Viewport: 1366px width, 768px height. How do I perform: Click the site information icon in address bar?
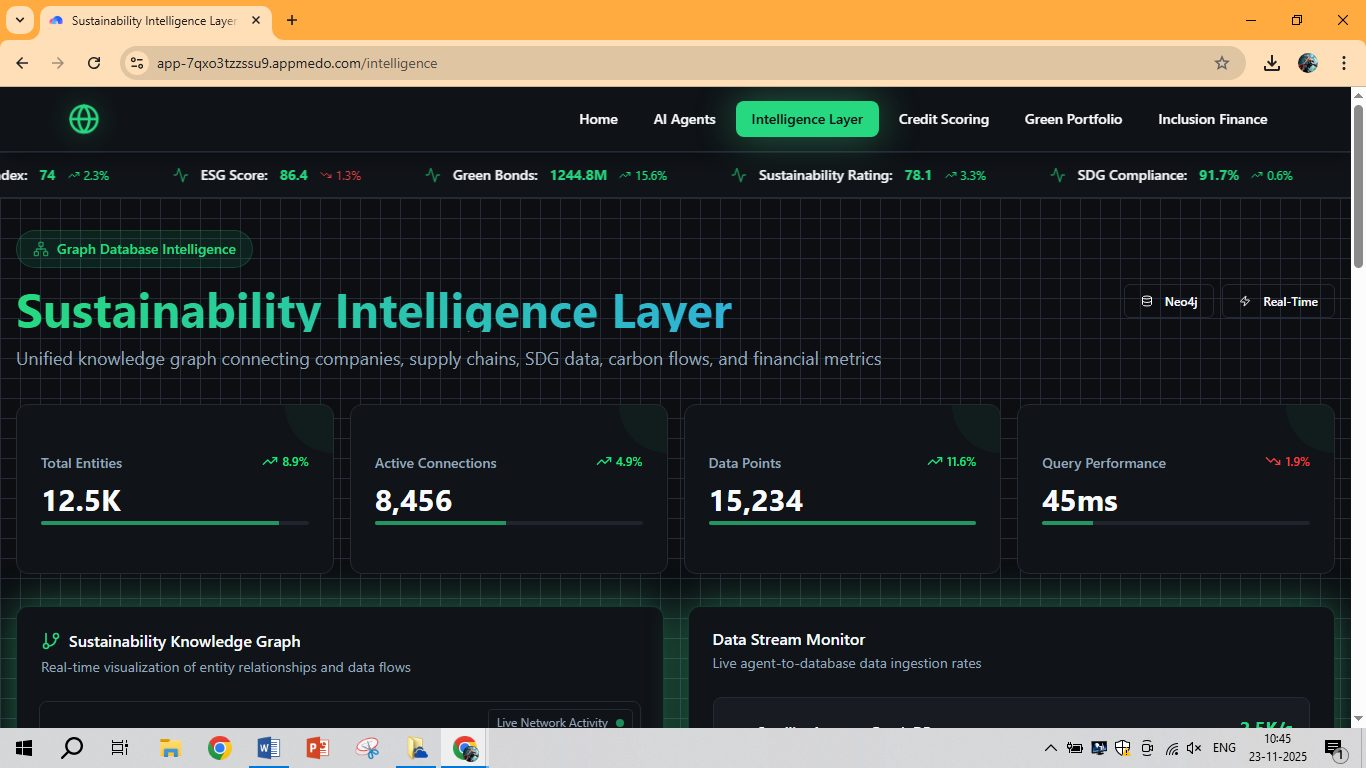(138, 63)
